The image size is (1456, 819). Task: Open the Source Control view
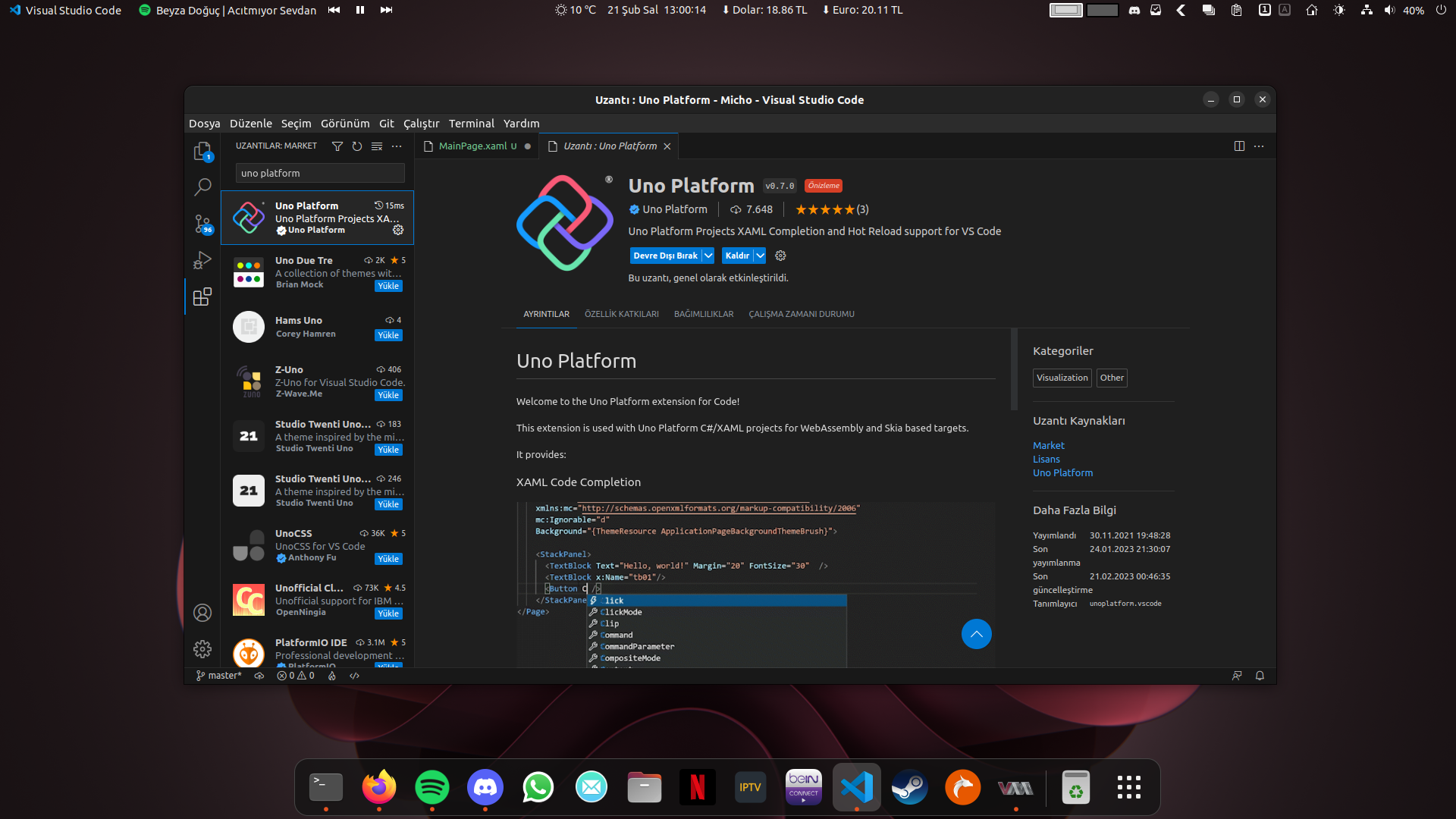[202, 224]
